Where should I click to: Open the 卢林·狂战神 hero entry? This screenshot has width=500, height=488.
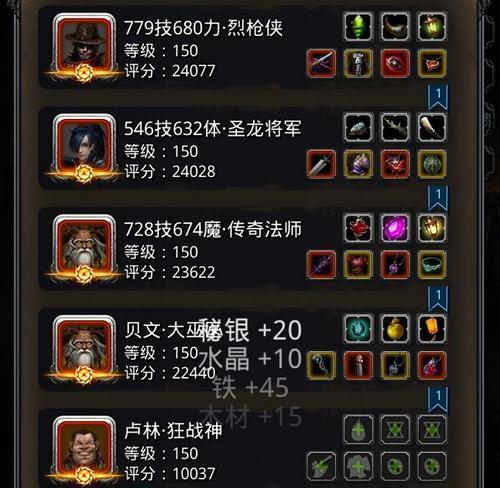click(x=243, y=448)
